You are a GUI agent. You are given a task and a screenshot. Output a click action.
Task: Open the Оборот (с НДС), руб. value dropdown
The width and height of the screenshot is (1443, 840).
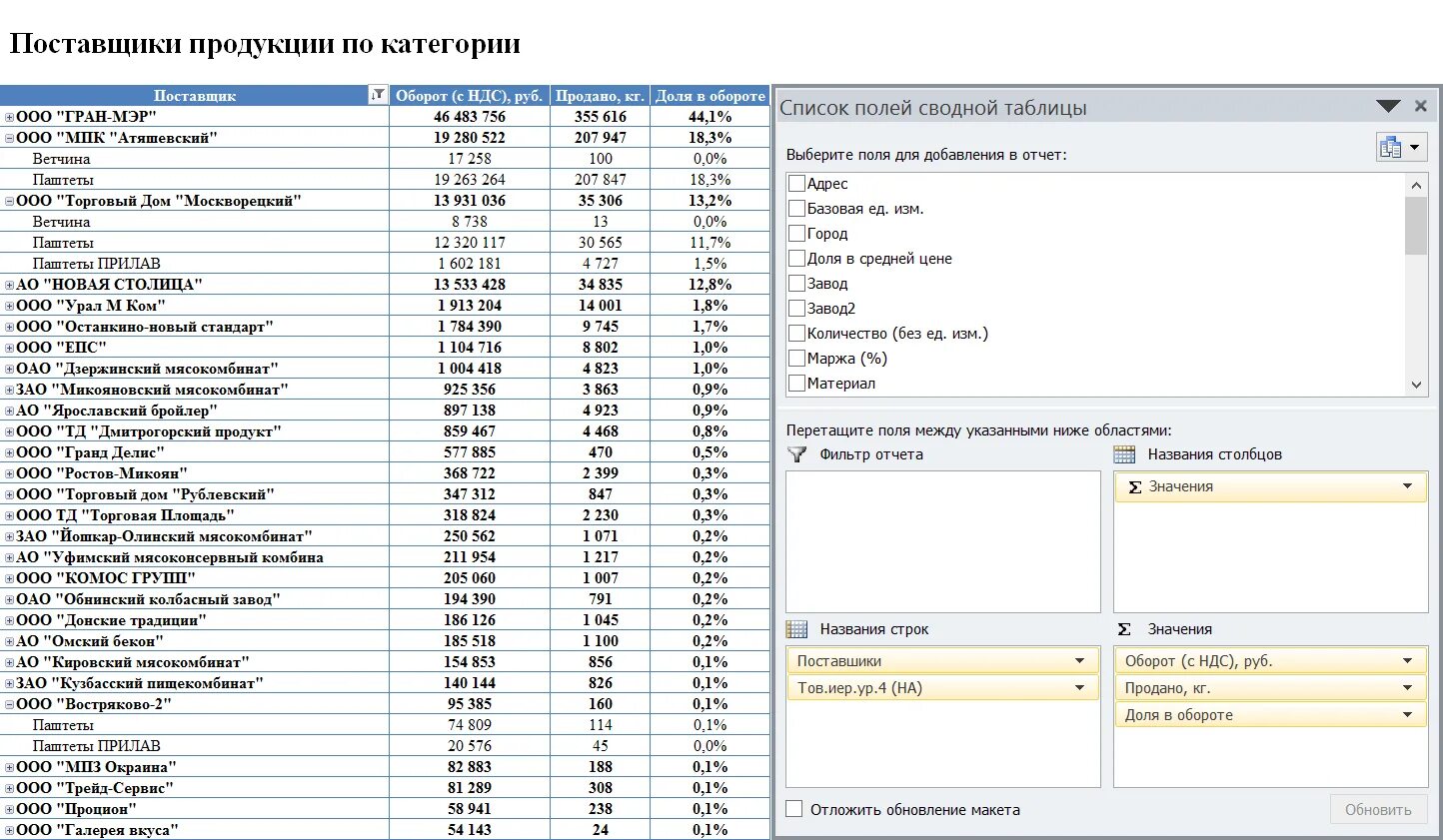pyautogui.click(x=1407, y=661)
